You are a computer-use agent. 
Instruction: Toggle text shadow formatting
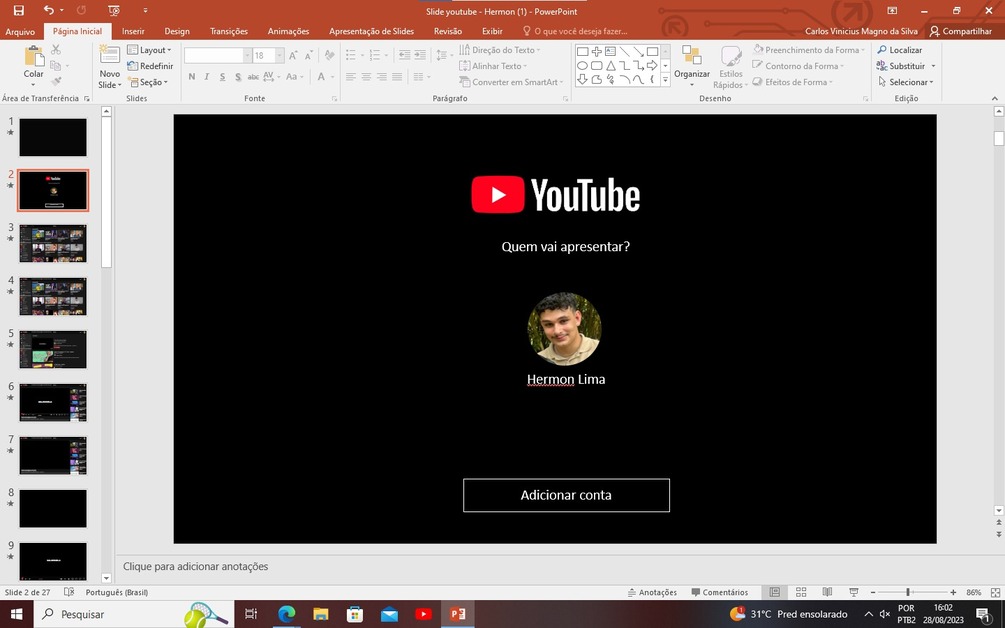[x=238, y=76]
